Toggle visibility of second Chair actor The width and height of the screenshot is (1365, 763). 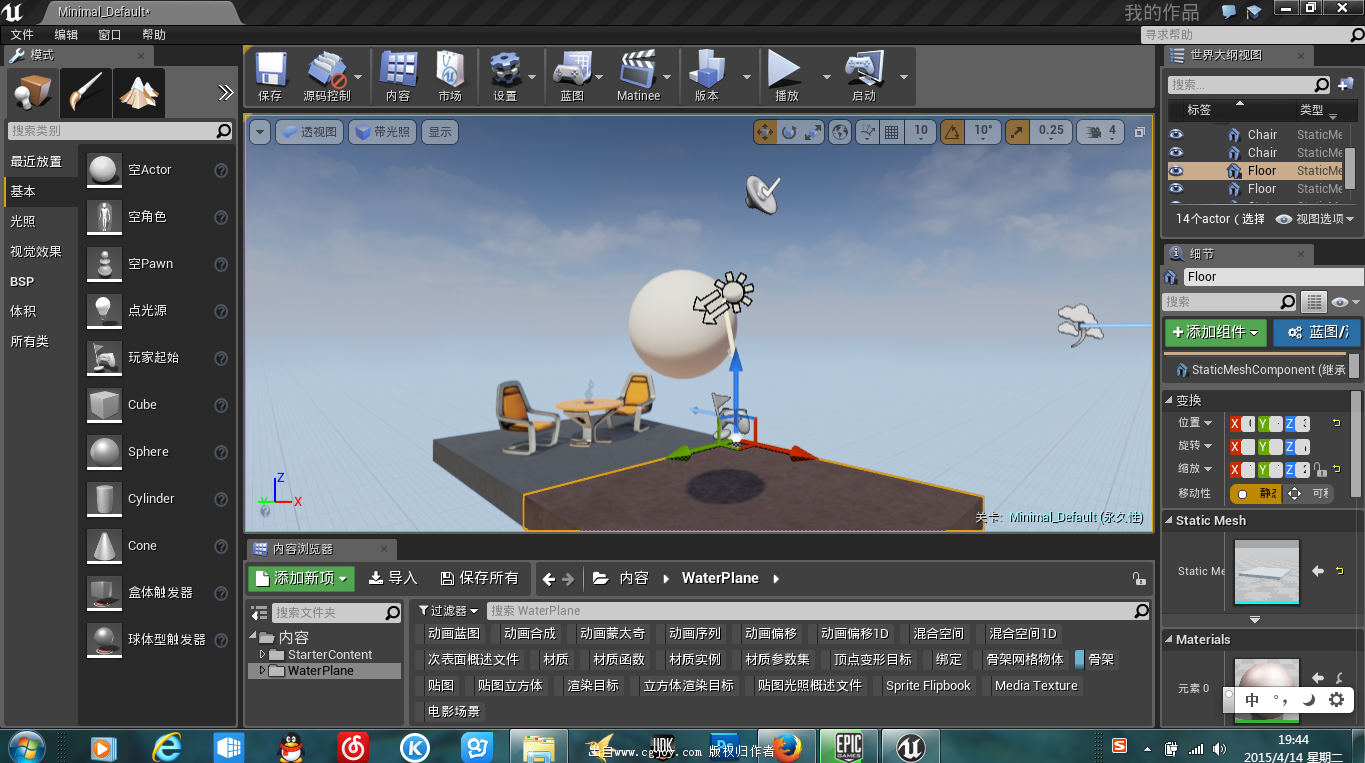(1176, 153)
